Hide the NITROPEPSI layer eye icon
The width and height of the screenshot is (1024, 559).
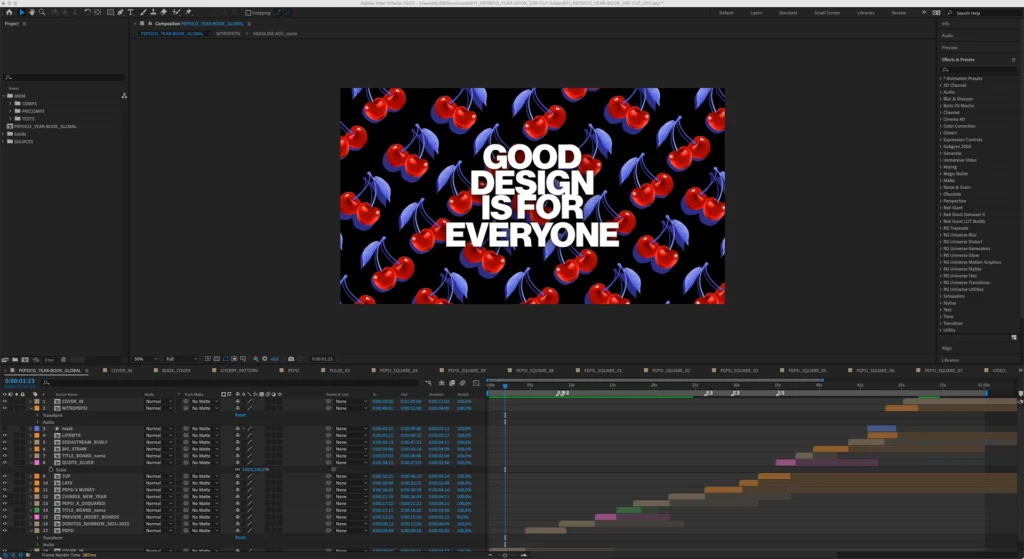(x=5, y=408)
